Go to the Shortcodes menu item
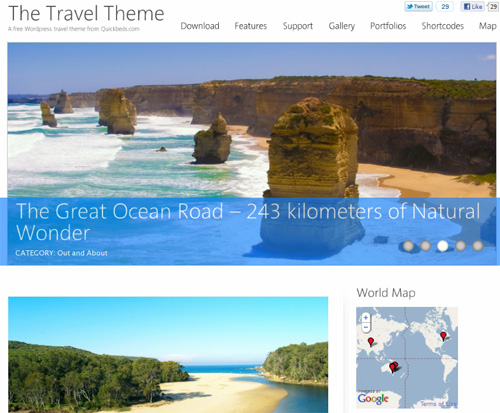The height and width of the screenshot is (413, 500). [443, 26]
